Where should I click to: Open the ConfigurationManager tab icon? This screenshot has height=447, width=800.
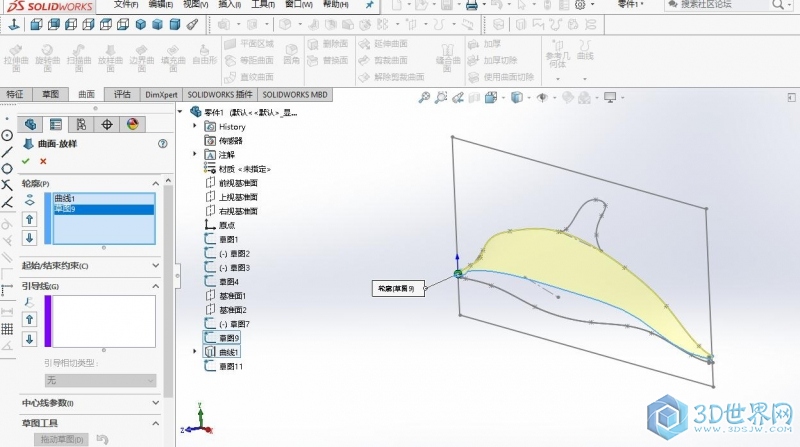(x=81, y=124)
